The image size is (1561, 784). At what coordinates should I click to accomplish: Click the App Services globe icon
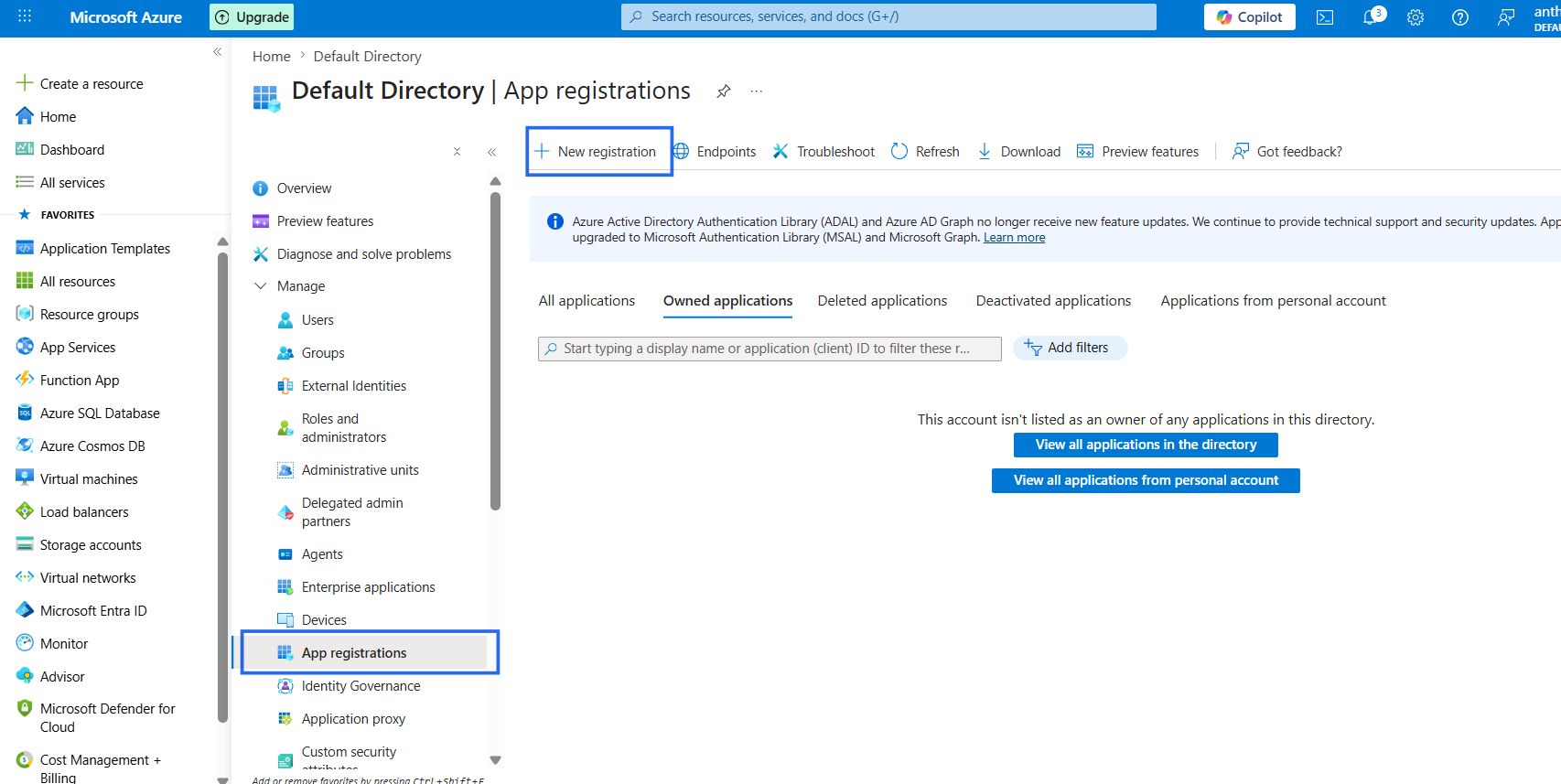point(25,347)
